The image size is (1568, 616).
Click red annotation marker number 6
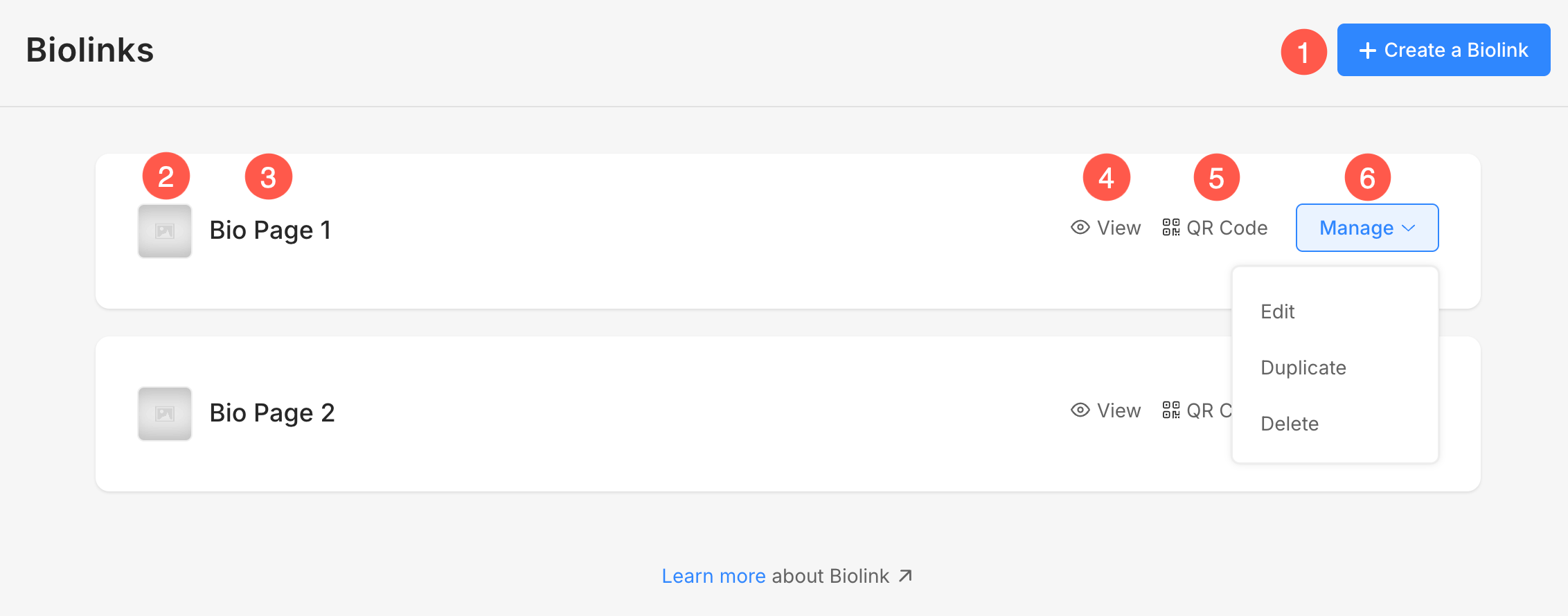click(1368, 178)
